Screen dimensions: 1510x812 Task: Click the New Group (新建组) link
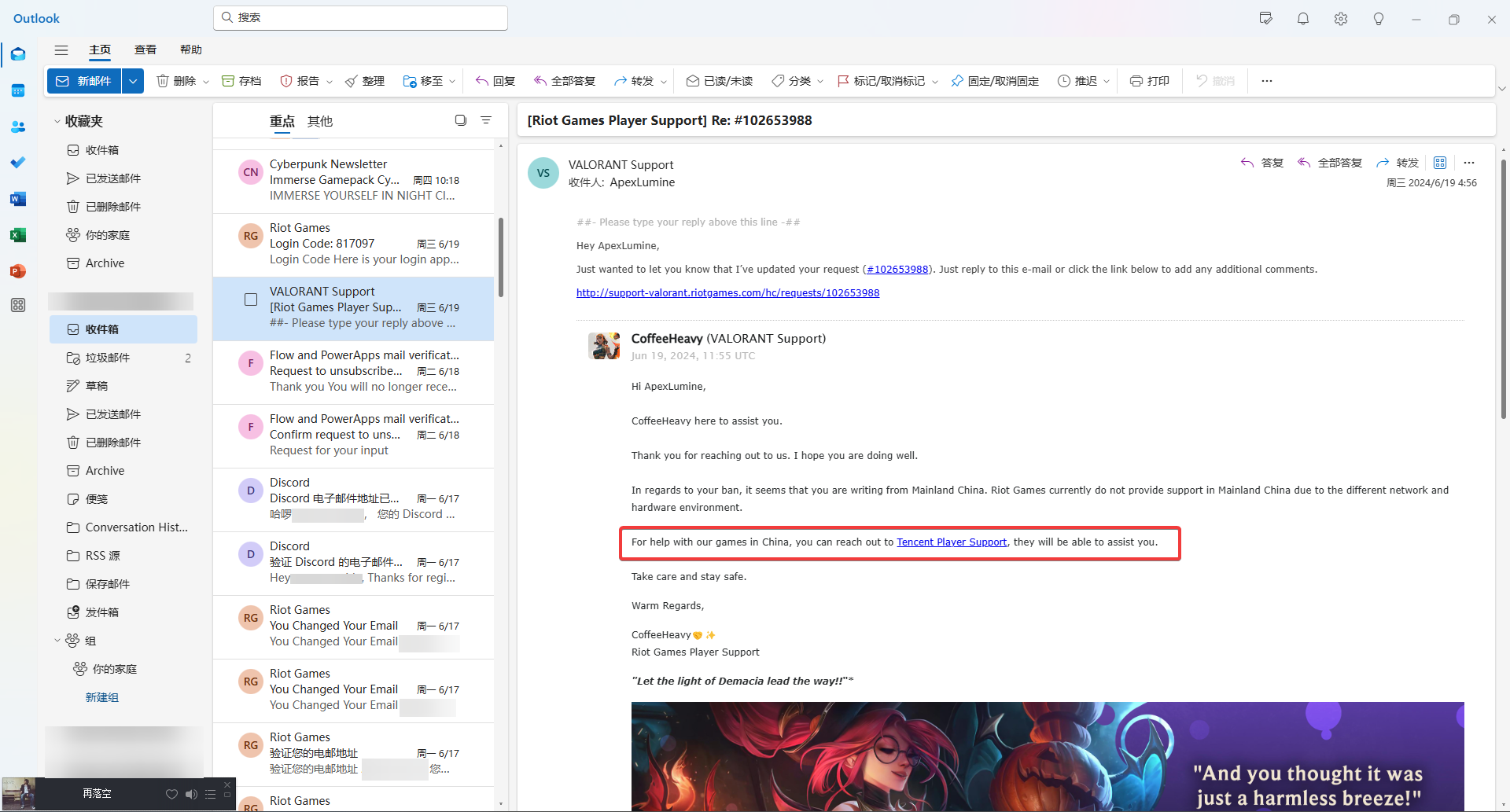tap(101, 697)
